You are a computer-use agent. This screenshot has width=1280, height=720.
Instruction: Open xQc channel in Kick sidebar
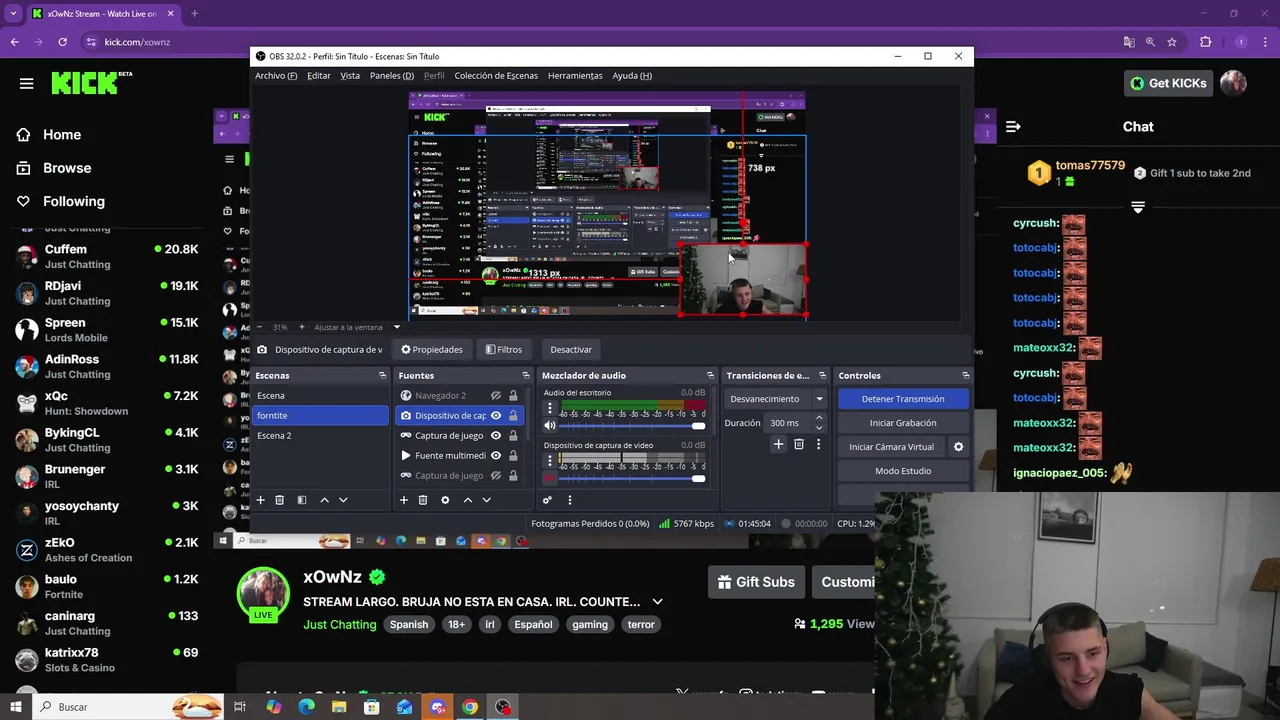pos(105,402)
